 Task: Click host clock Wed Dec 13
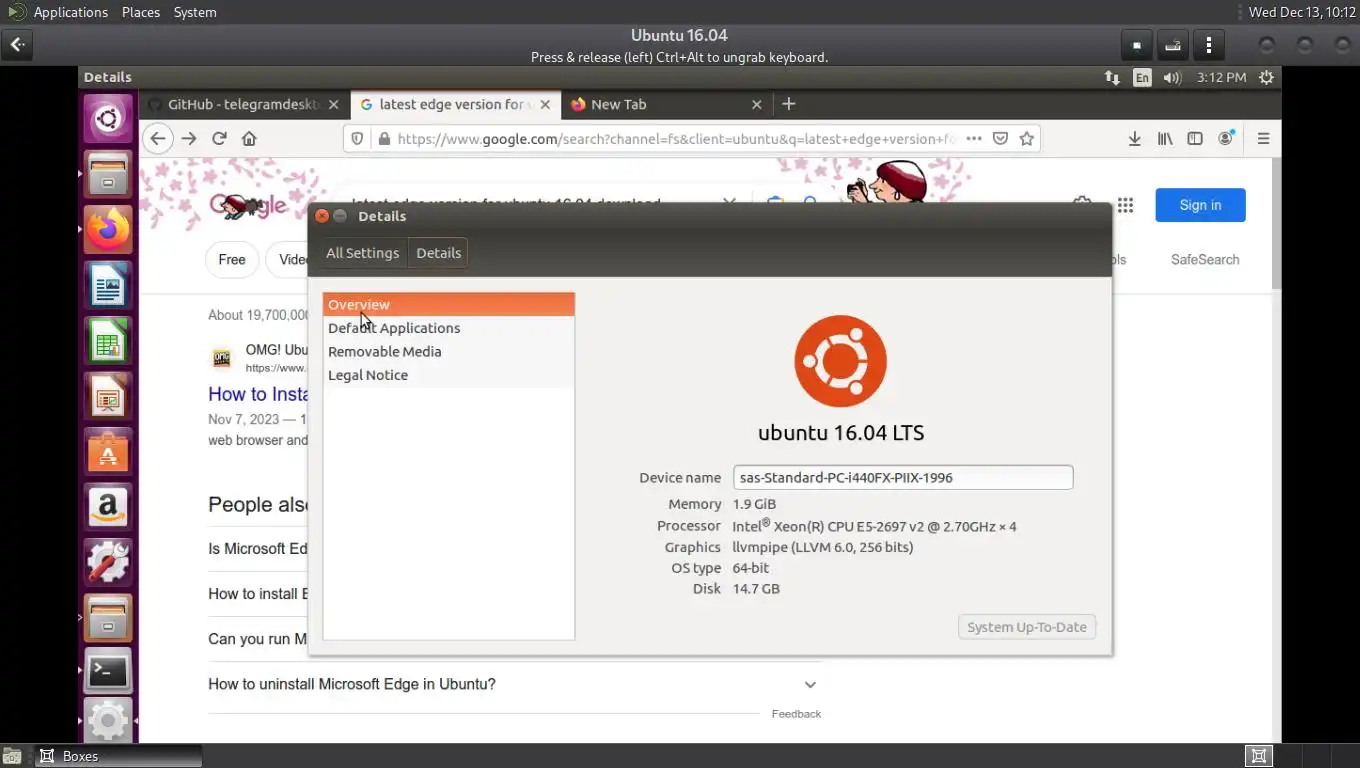1302,12
